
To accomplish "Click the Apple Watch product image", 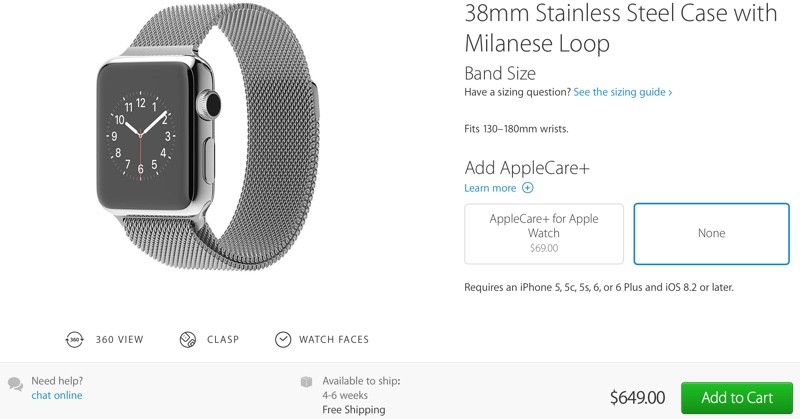I will click(x=207, y=137).
